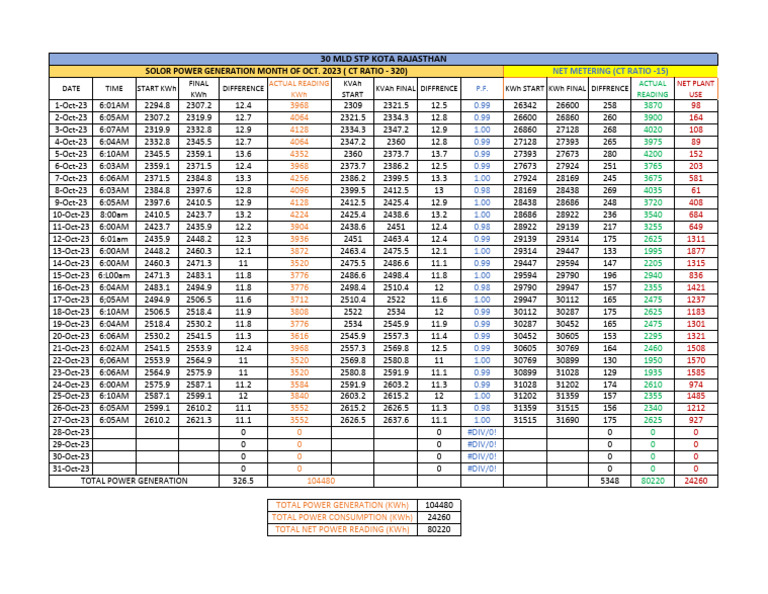Viewport: 768px width, 594px height.
Task: Click the actual reading value '4256'
Action: point(299,178)
